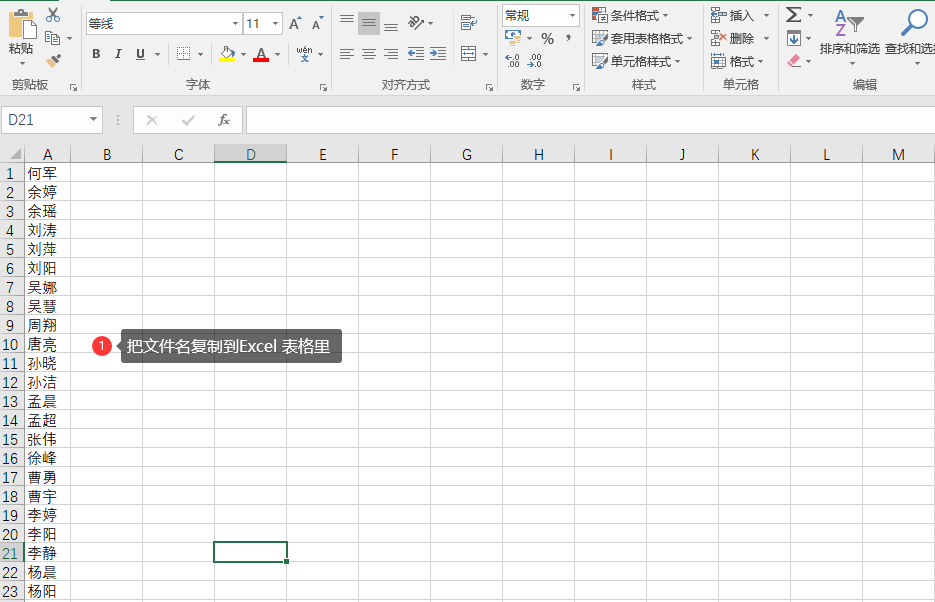Screen dimensions: 935x602
Task: Click the Cut scissors icon
Action: coord(53,15)
